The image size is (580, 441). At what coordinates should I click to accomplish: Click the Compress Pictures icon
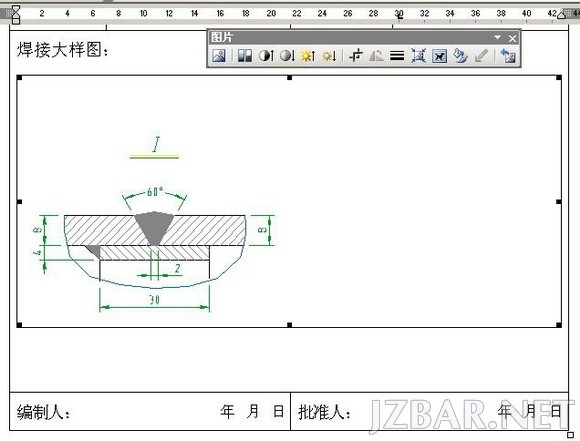pos(418,56)
